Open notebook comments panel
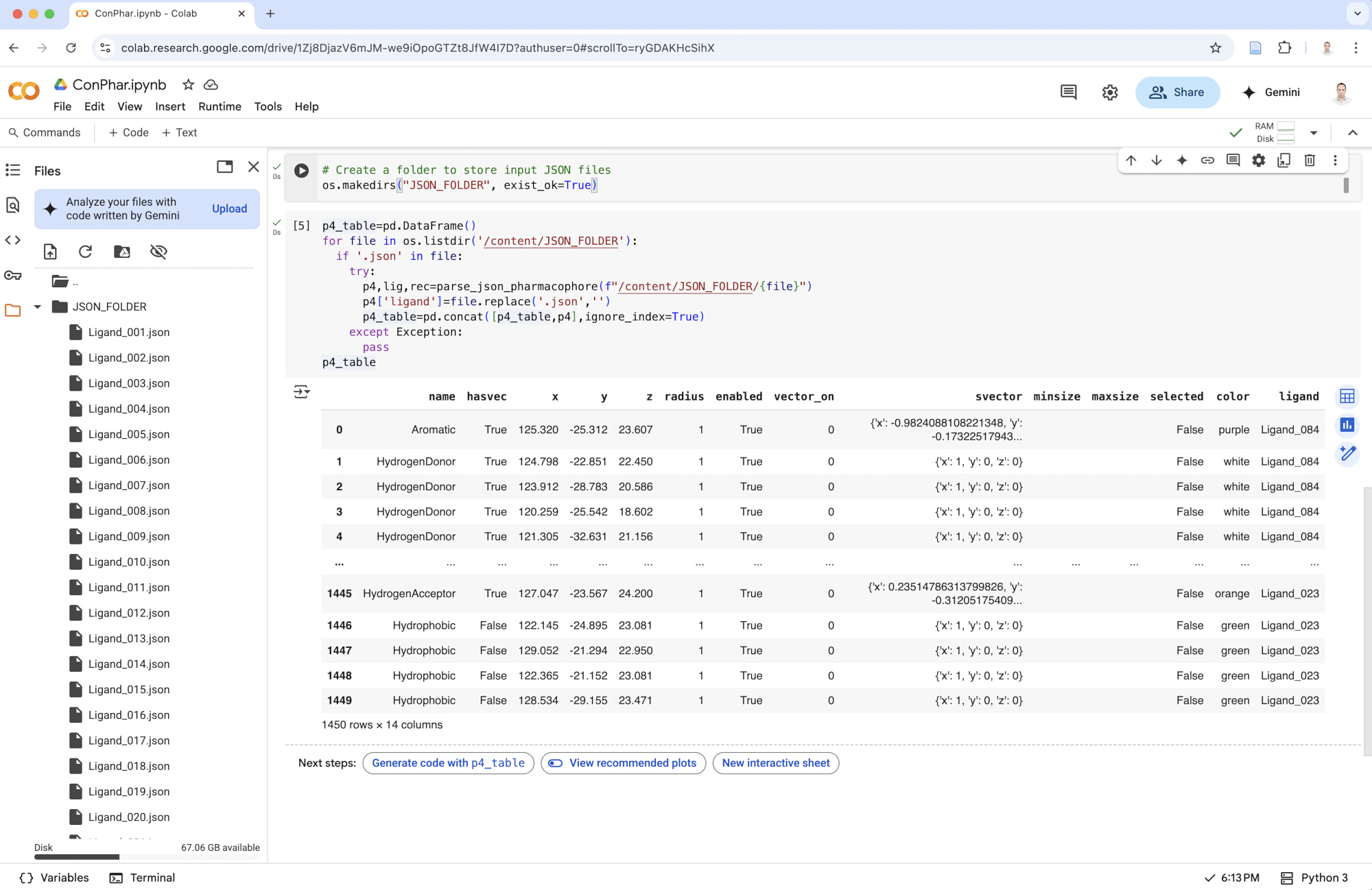The image size is (1372, 890). pos(1069,92)
